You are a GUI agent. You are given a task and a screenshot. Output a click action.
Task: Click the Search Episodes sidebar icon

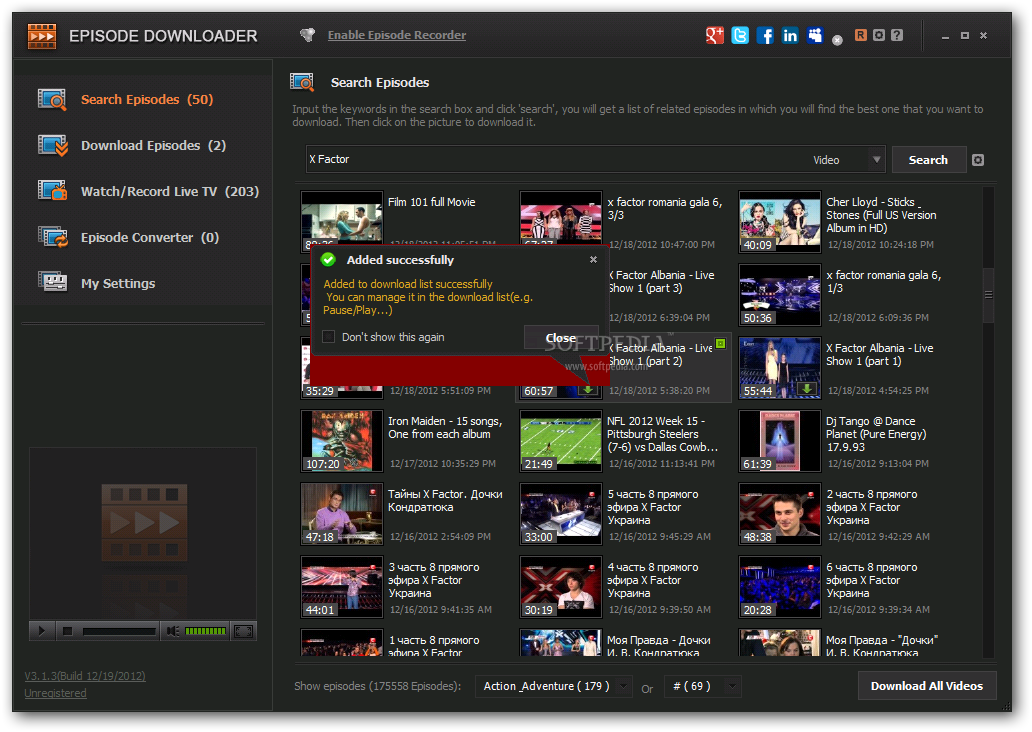point(52,99)
